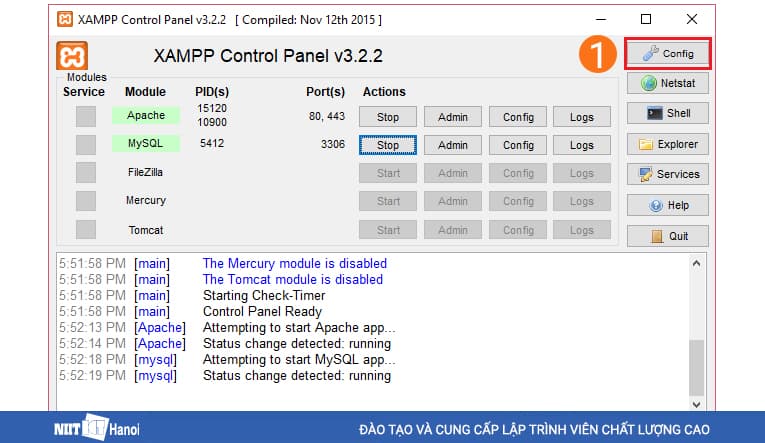765x443 pixels.
Task: Start the FileZilla module
Action: 388,173
